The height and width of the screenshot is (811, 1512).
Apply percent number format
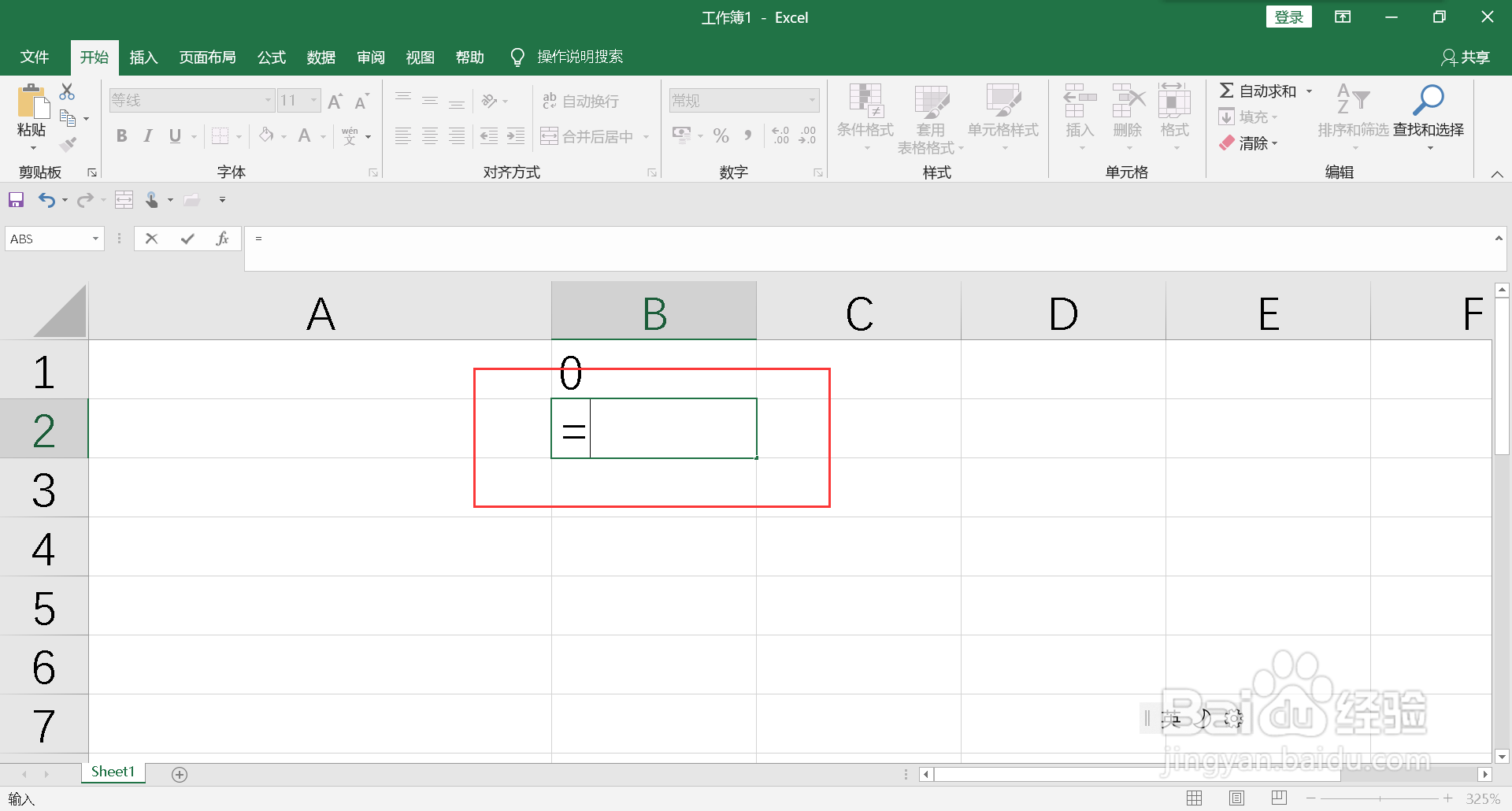(x=720, y=135)
